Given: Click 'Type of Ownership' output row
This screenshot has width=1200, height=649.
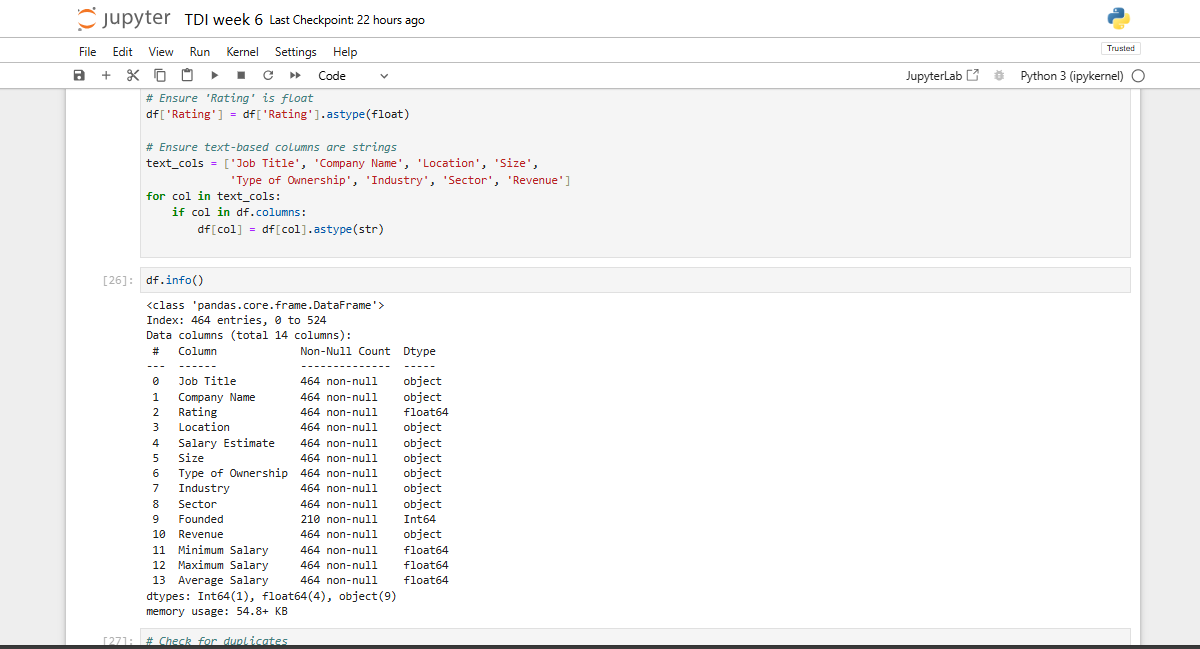Looking at the screenshot, I should tap(296, 473).
